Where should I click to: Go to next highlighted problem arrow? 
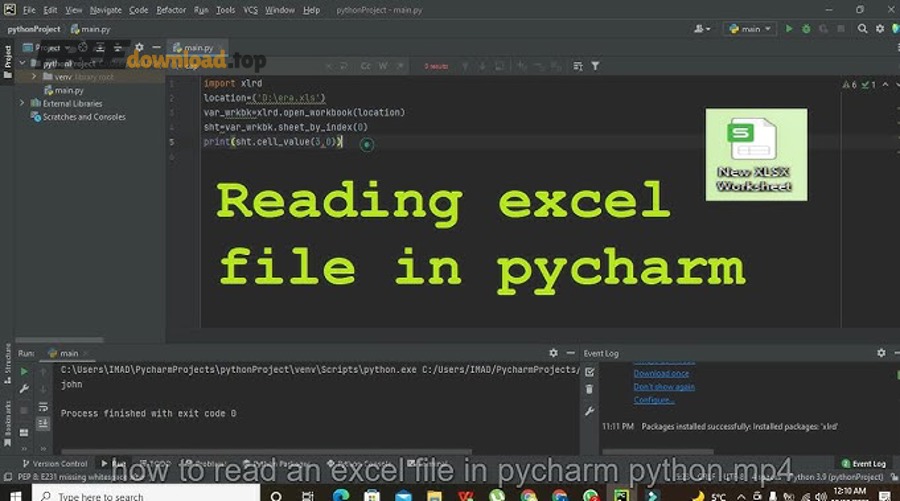tap(897, 85)
